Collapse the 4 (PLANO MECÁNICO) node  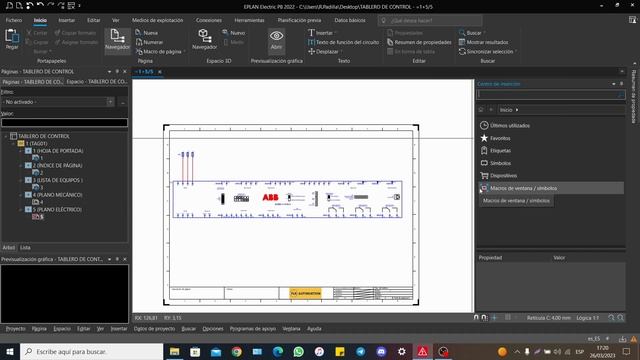pyautogui.click(x=20, y=195)
